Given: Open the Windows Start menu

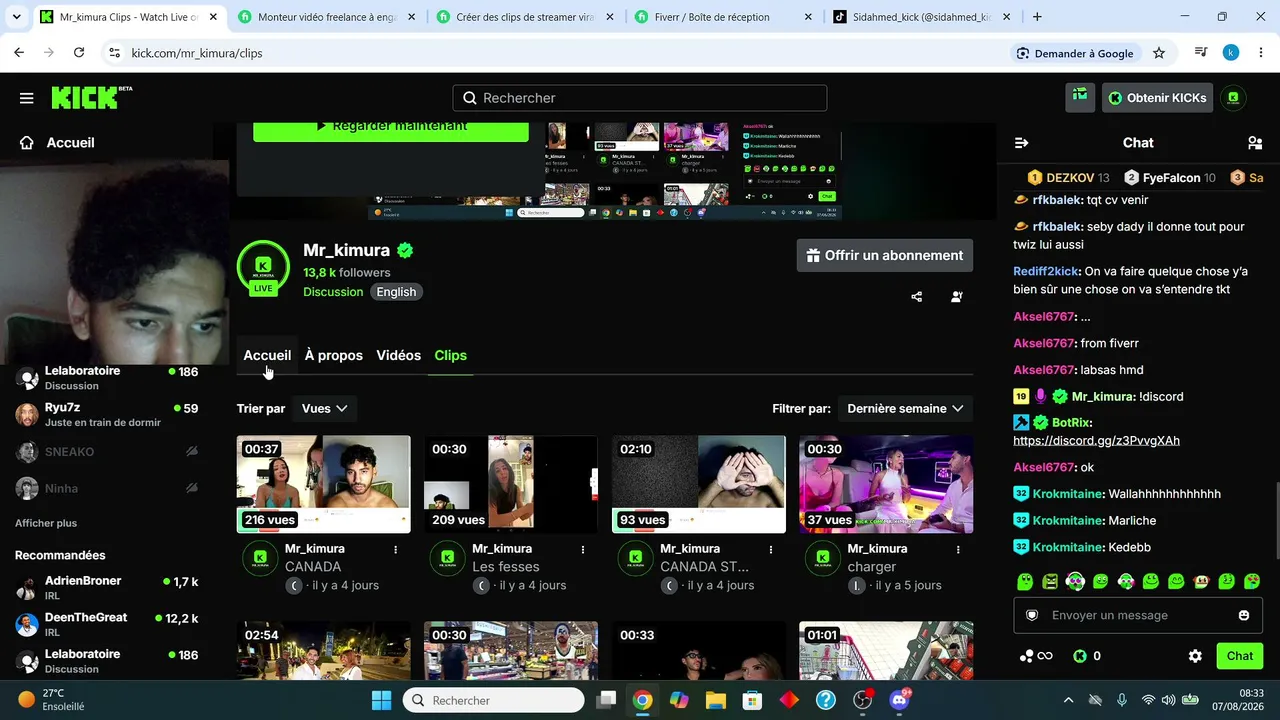Looking at the screenshot, I should coord(382,700).
